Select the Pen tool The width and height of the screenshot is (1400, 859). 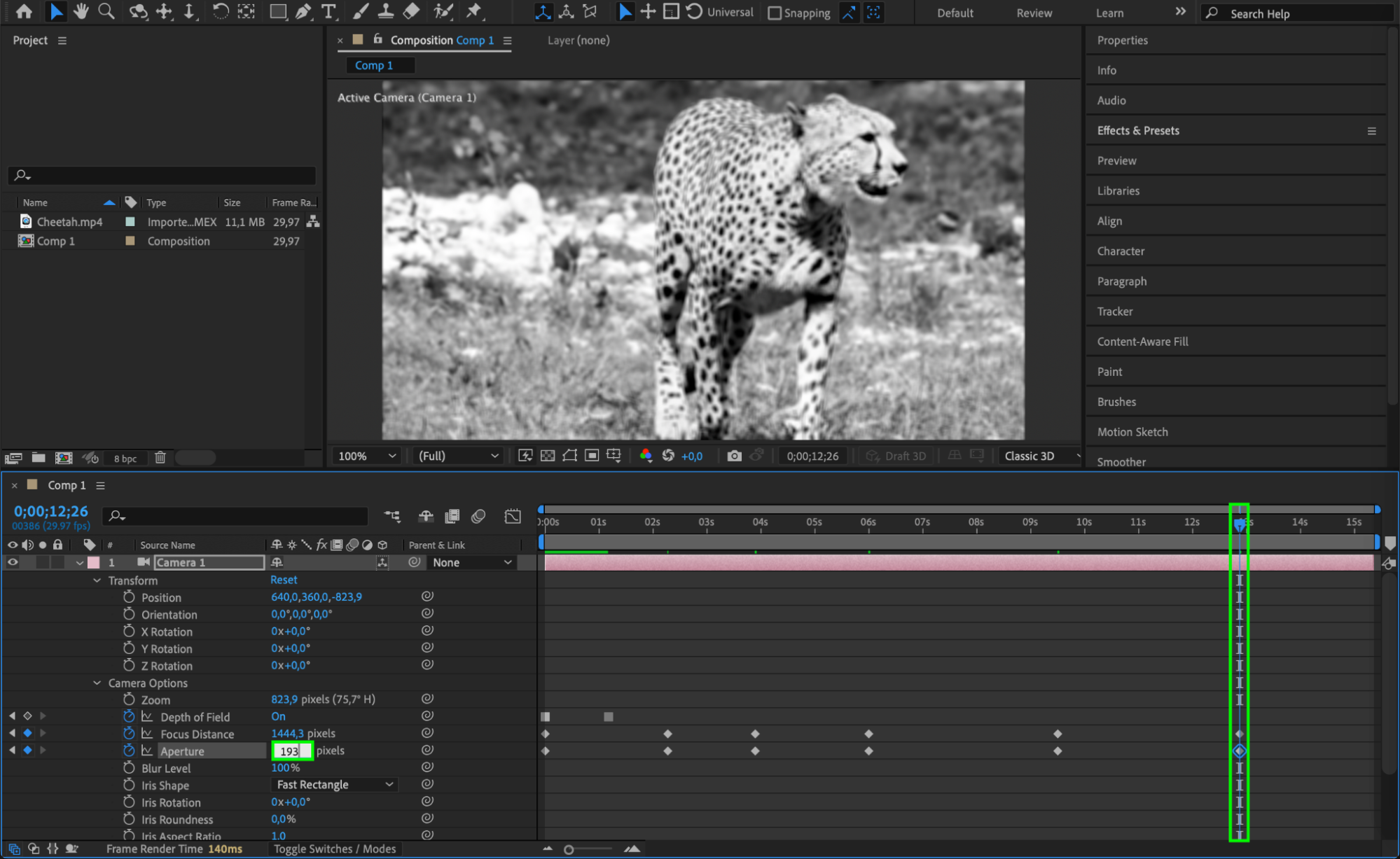[x=303, y=11]
